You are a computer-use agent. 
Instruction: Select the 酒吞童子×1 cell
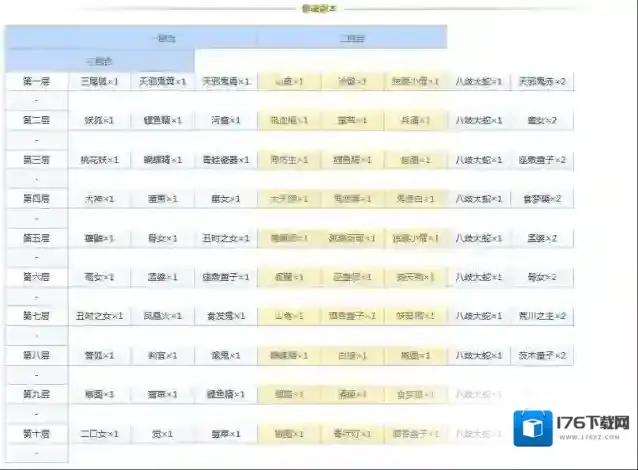(352, 316)
